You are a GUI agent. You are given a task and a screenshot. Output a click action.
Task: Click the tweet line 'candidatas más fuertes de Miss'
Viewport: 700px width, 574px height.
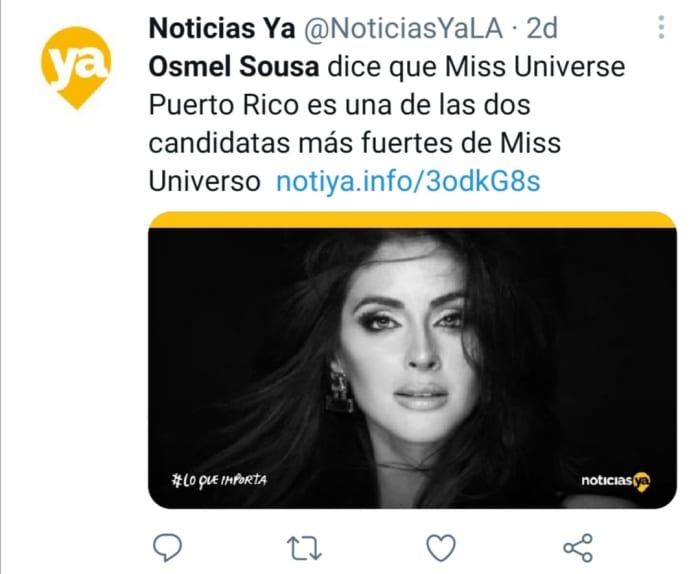(x=354, y=143)
